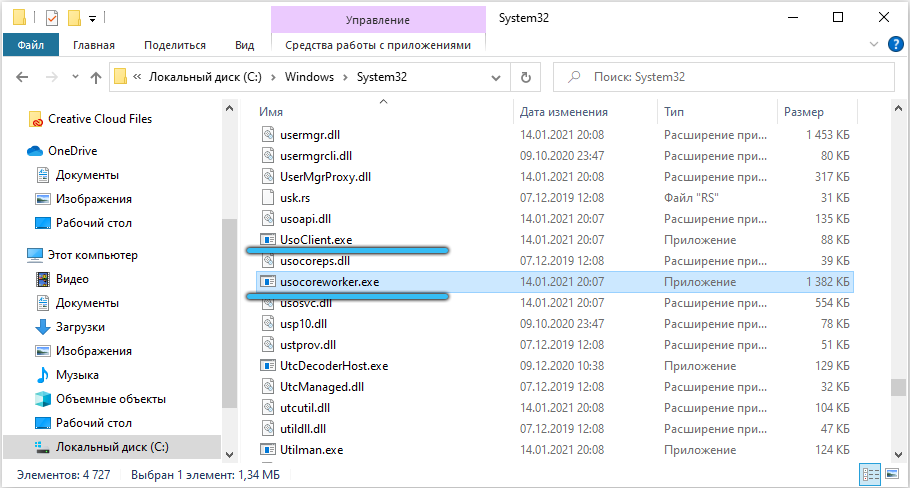
Task: Refresh the System32 folder view
Action: tap(525, 77)
